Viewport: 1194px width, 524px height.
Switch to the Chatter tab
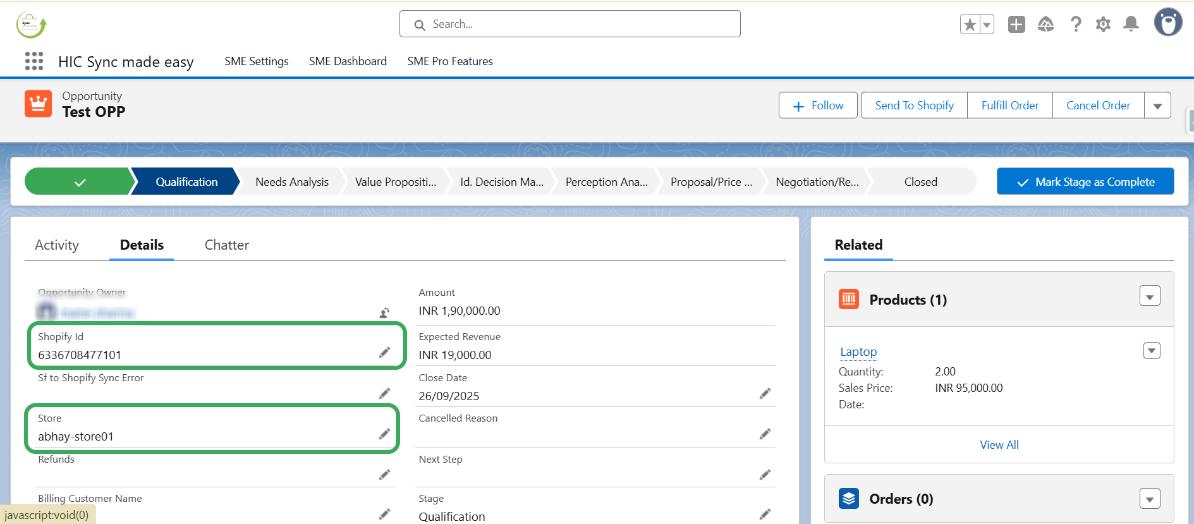click(x=227, y=245)
